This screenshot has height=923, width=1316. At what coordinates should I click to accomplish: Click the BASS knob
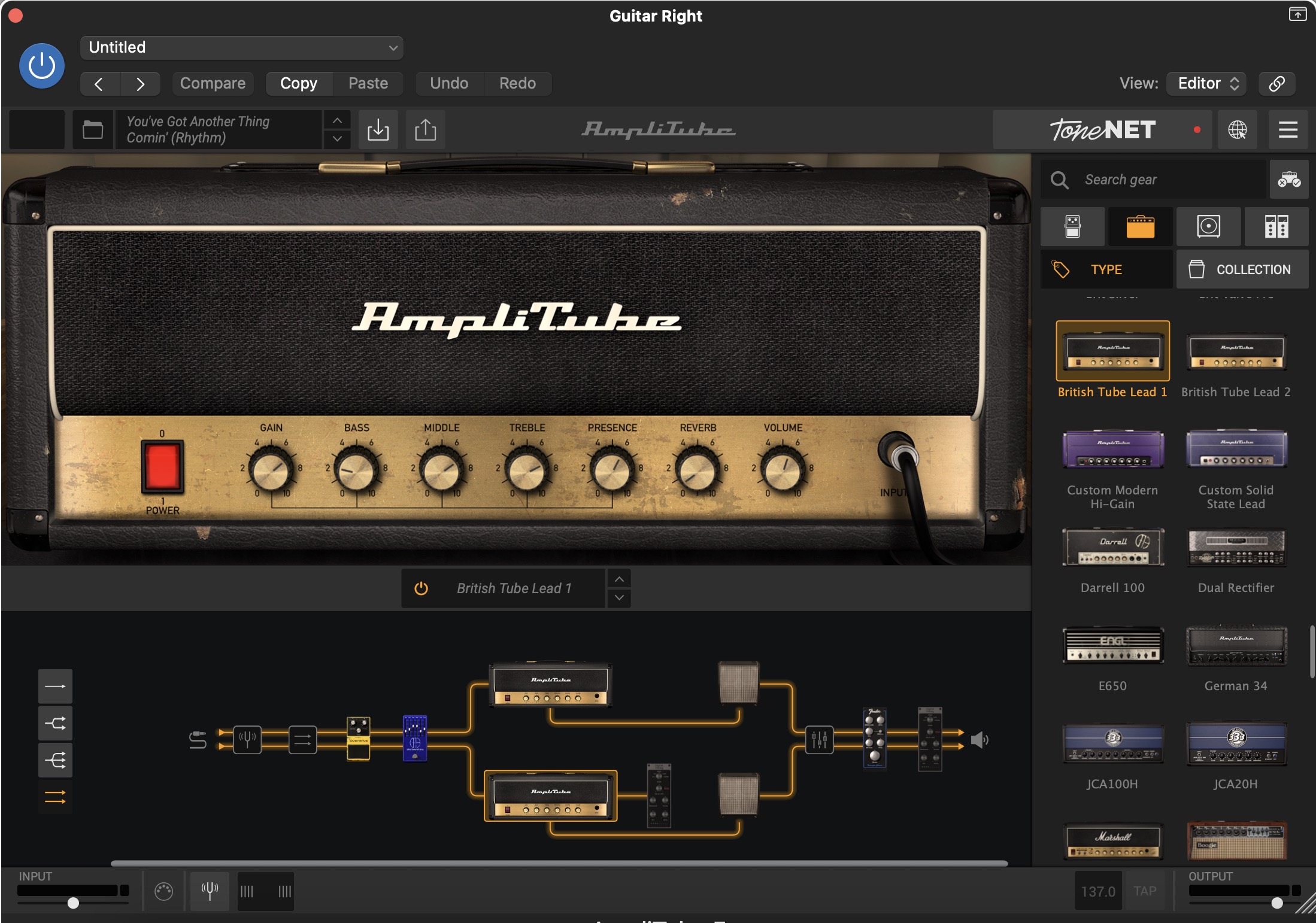[x=356, y=469]
